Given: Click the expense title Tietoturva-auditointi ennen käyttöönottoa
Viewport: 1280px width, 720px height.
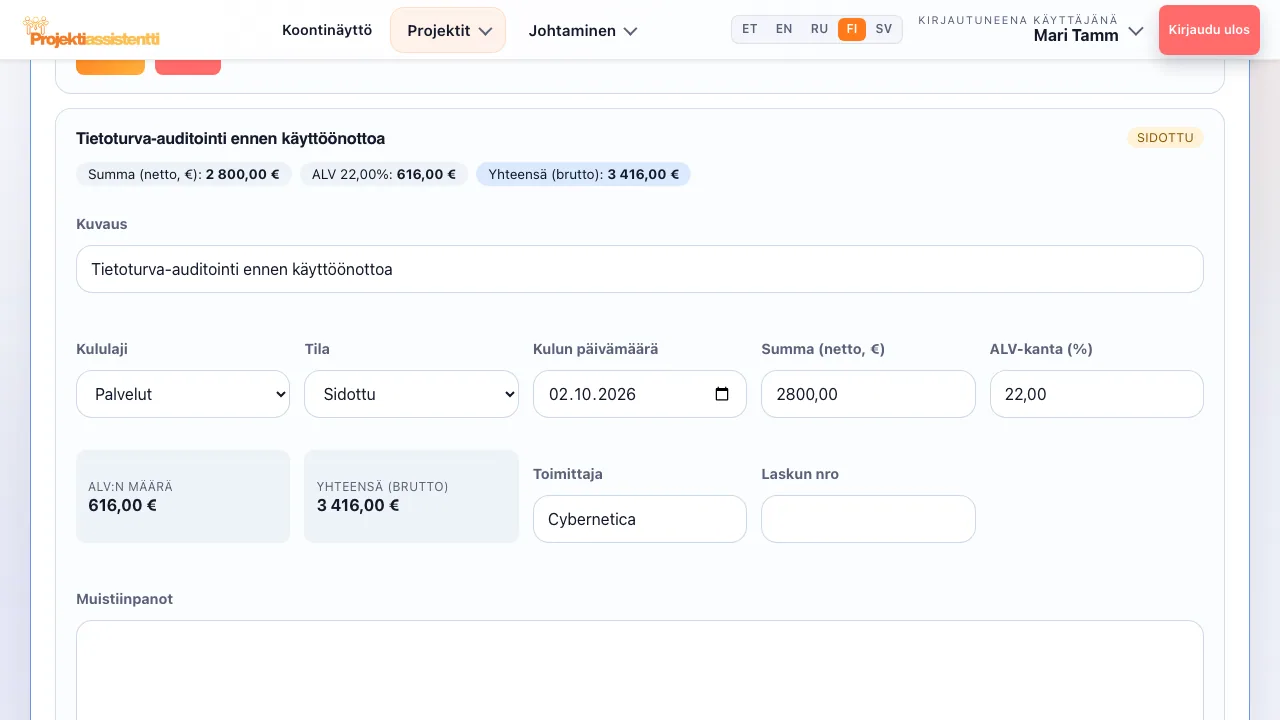Looking at the screenshot, I should [x=230, y=138].
